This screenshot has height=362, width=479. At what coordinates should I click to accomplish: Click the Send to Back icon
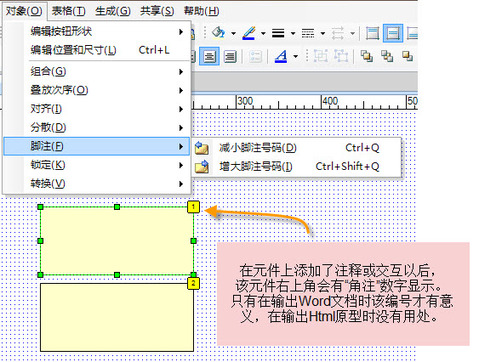pyautogui.click(x=387, y=56)
